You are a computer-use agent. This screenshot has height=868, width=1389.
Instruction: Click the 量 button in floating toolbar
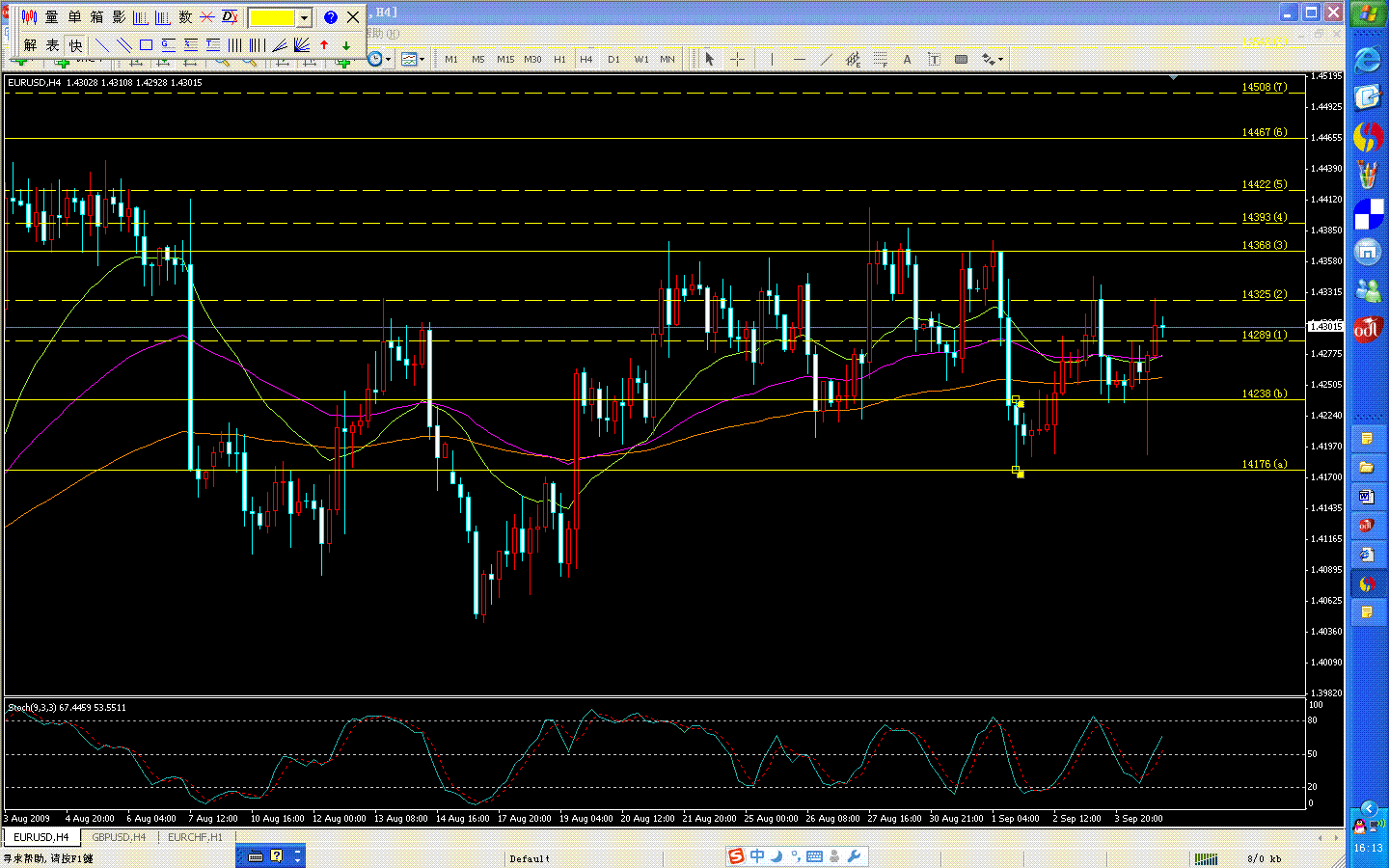pos(52,17)
